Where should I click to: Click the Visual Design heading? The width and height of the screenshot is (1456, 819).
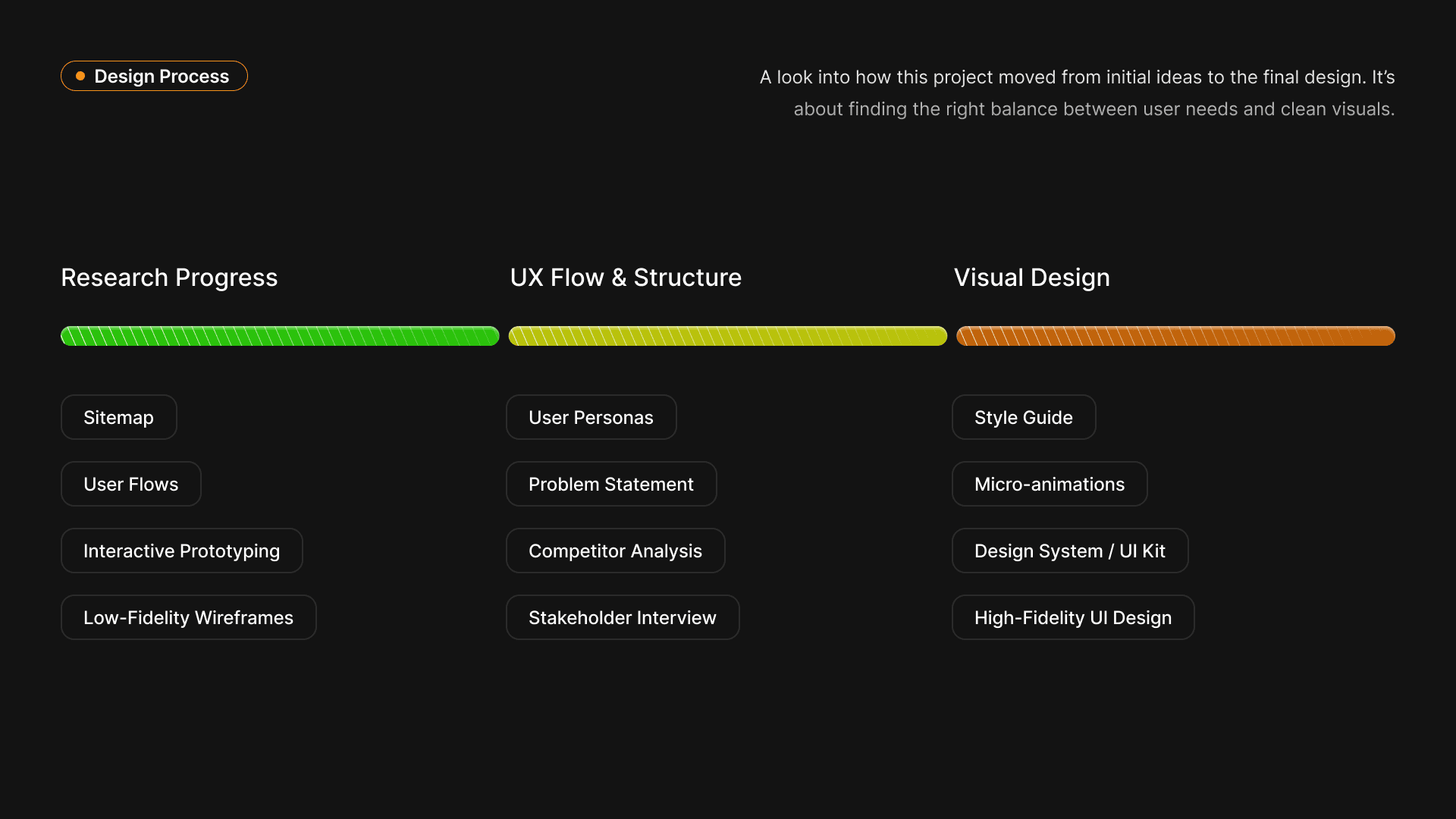1031,278
